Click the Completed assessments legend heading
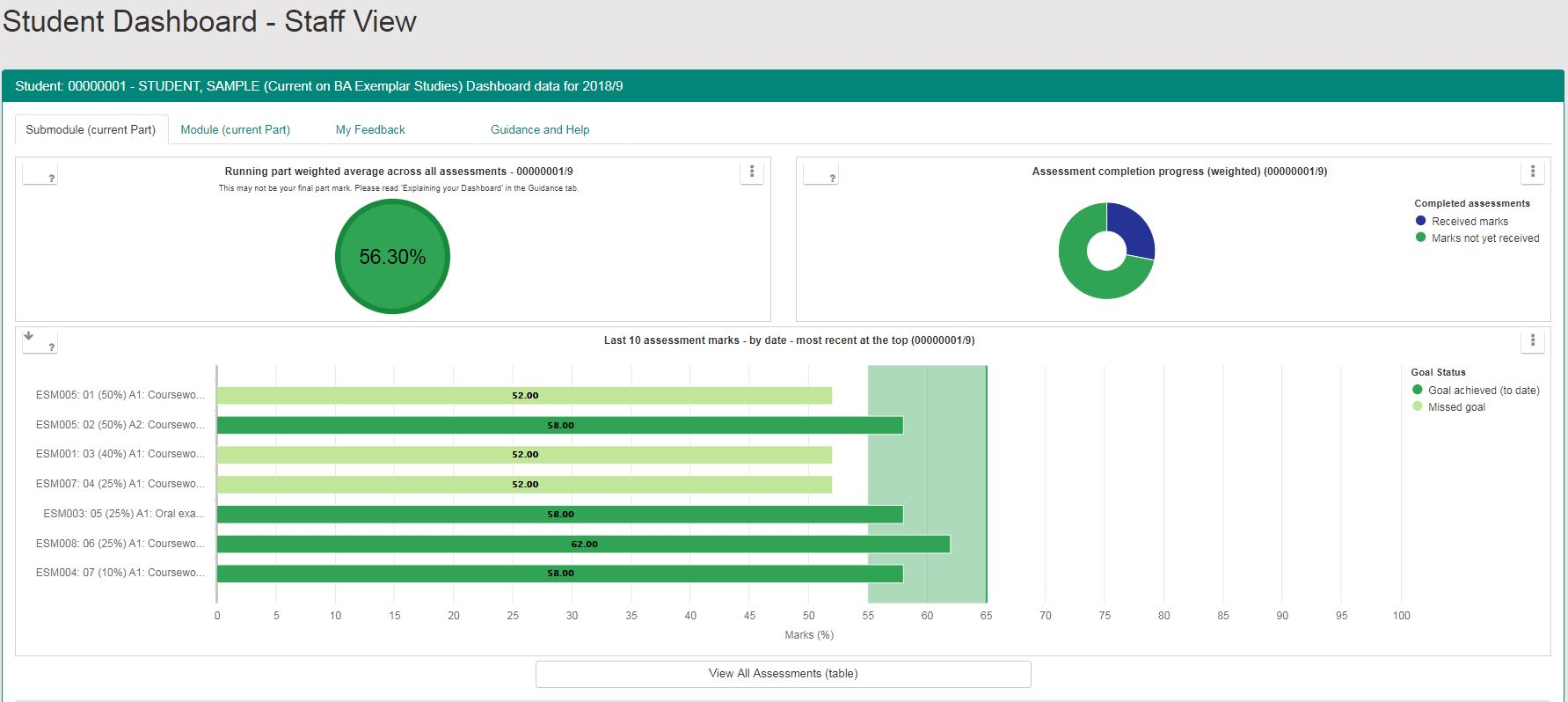This screenshot has height=702, width=1568. 1472,203
